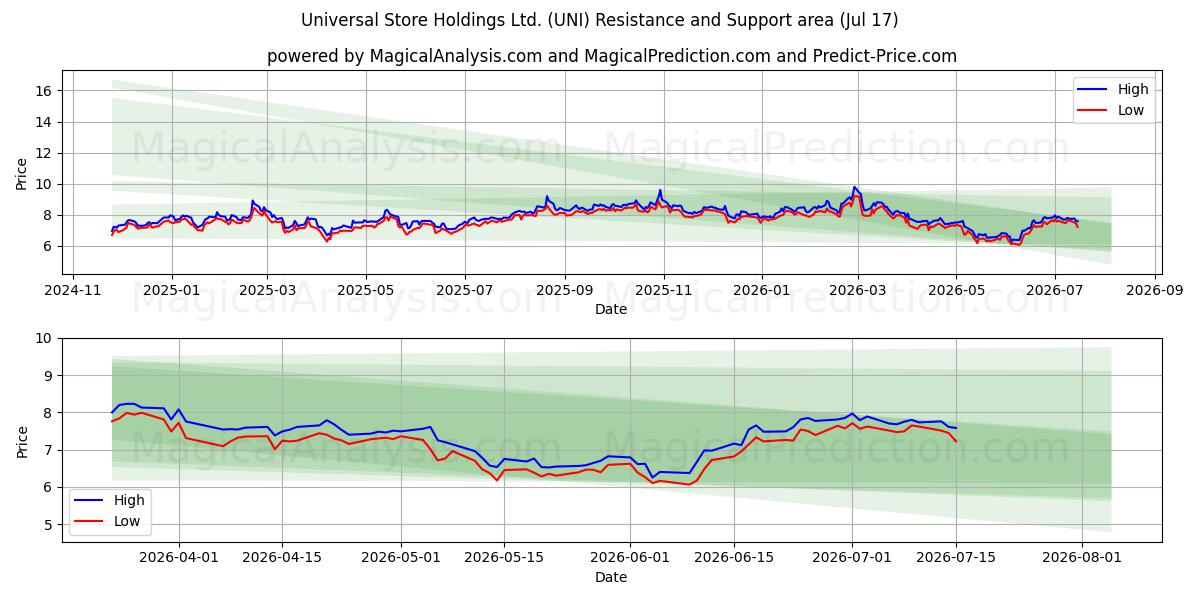Click the '2026-06-15' tick label
Viewport: 1200px width, 600px height.
733,557
